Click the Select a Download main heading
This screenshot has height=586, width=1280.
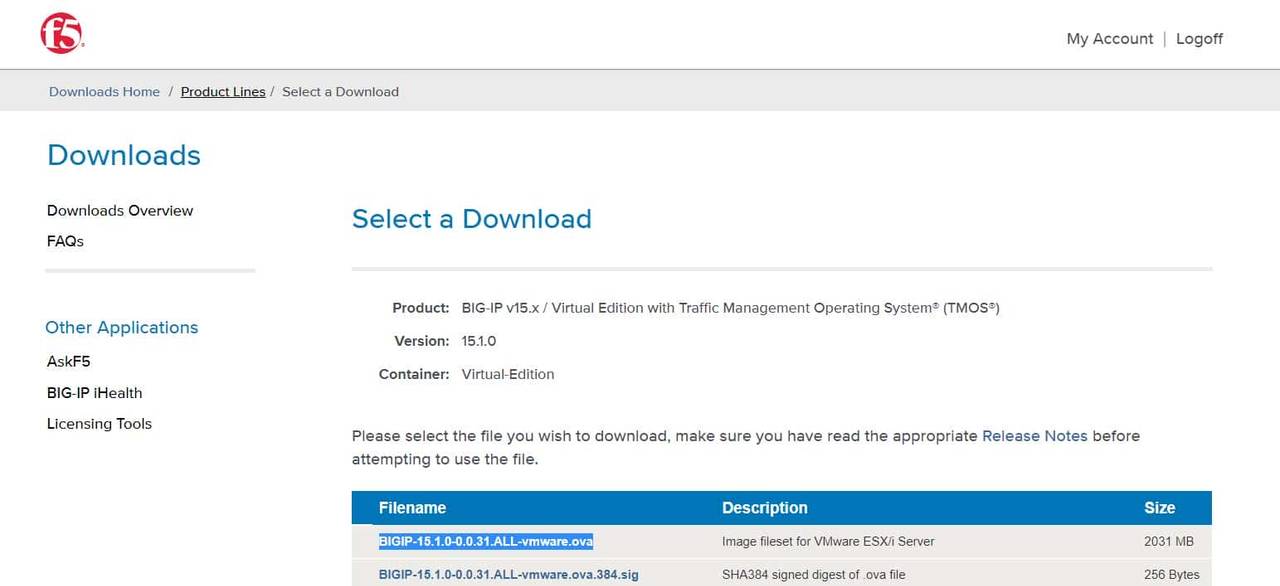click(471, 219)
